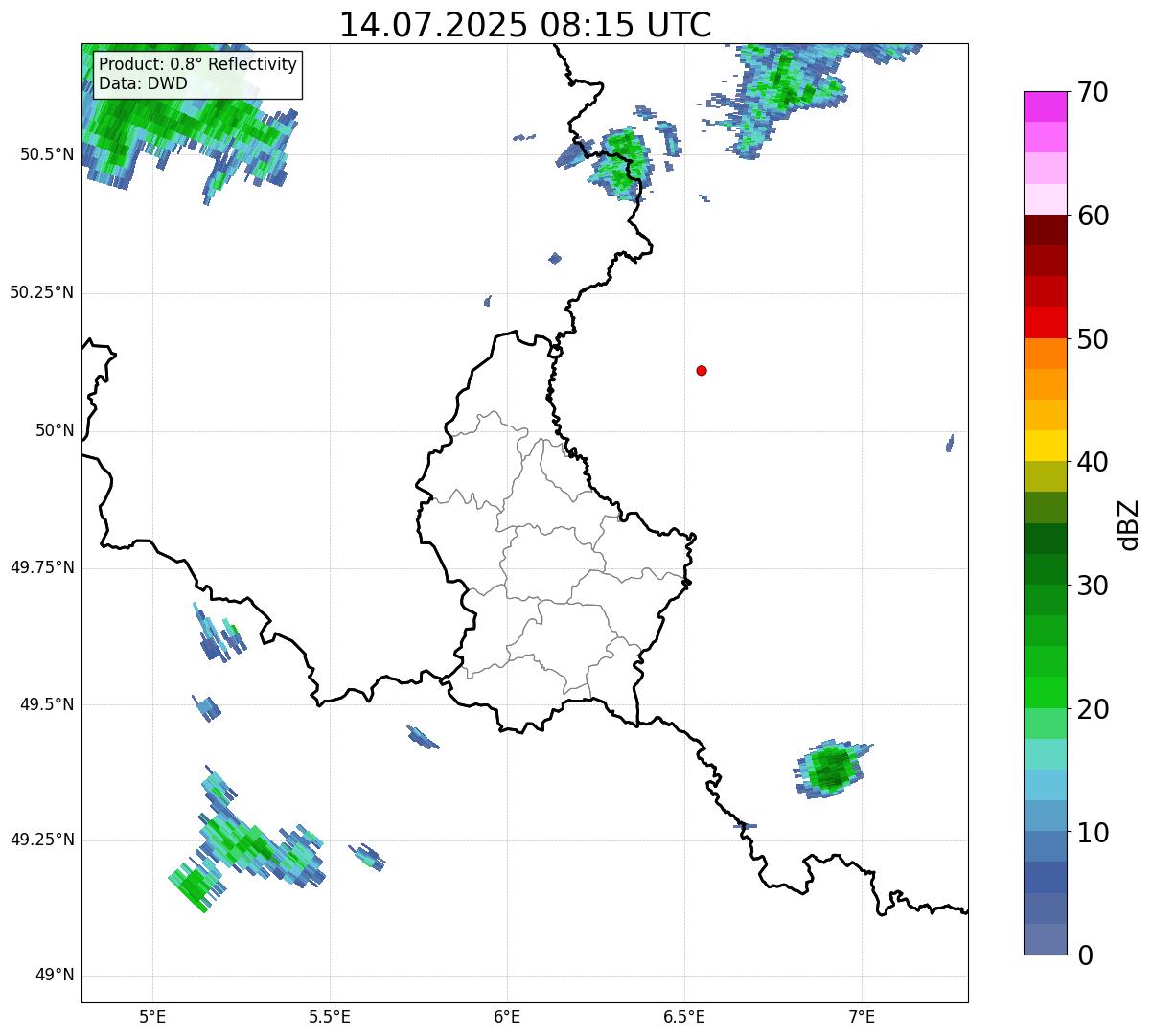The height and width of the screenshot is (1036, 1152).
Task: Click the 0 colorbar tick label
Action: point(1084,955)
